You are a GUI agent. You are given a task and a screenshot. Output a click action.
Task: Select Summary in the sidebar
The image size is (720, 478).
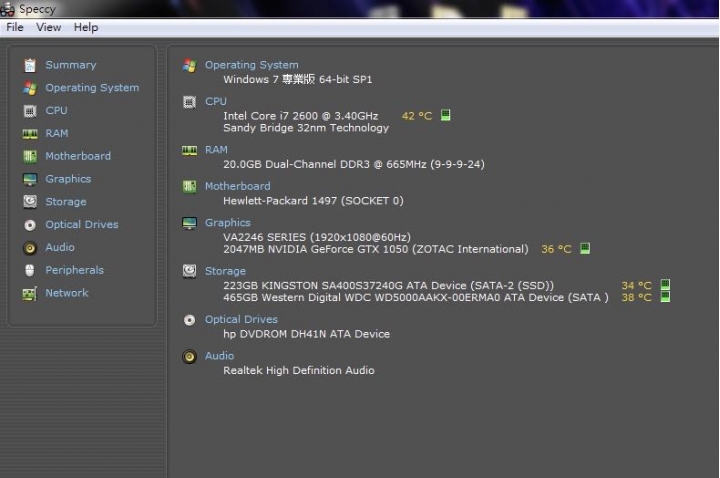(x=71, y=65)
